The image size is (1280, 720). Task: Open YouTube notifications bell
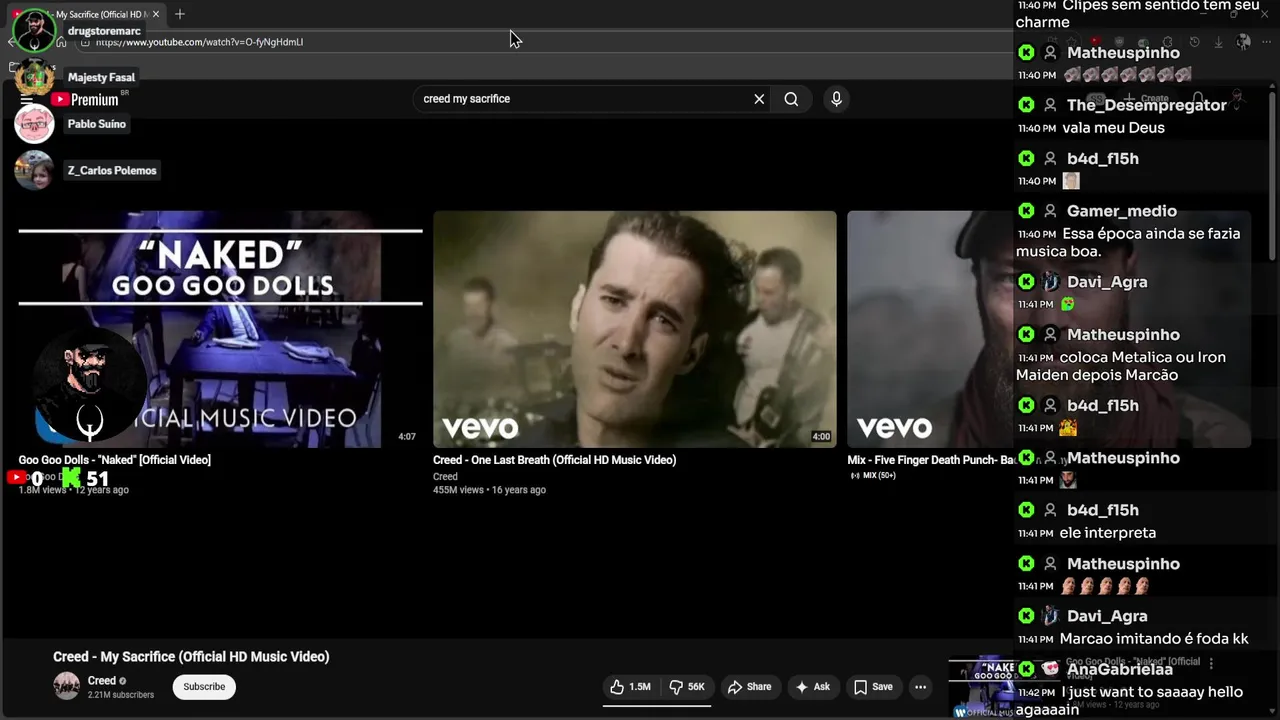click(1198, 99)
